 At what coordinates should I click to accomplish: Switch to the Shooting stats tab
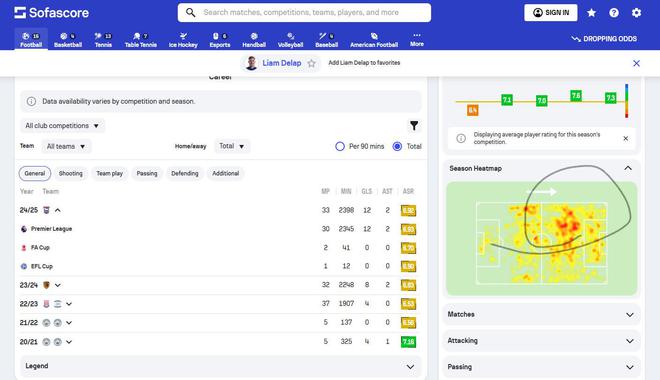click(71, 173)
